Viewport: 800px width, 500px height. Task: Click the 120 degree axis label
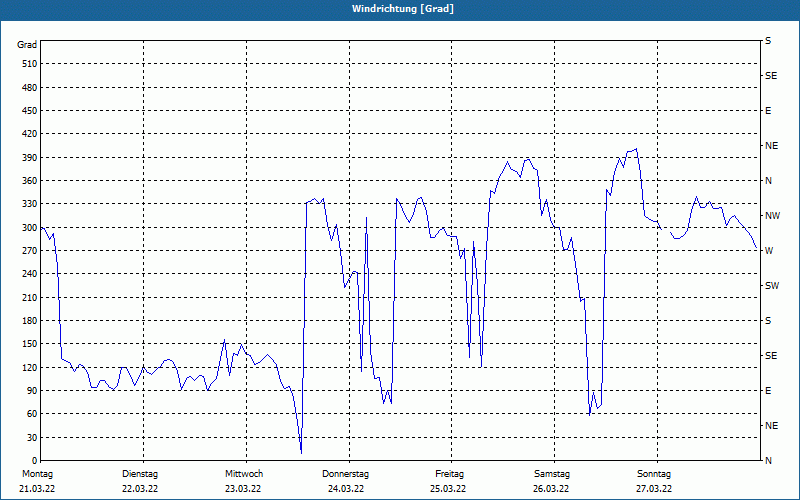29,367
